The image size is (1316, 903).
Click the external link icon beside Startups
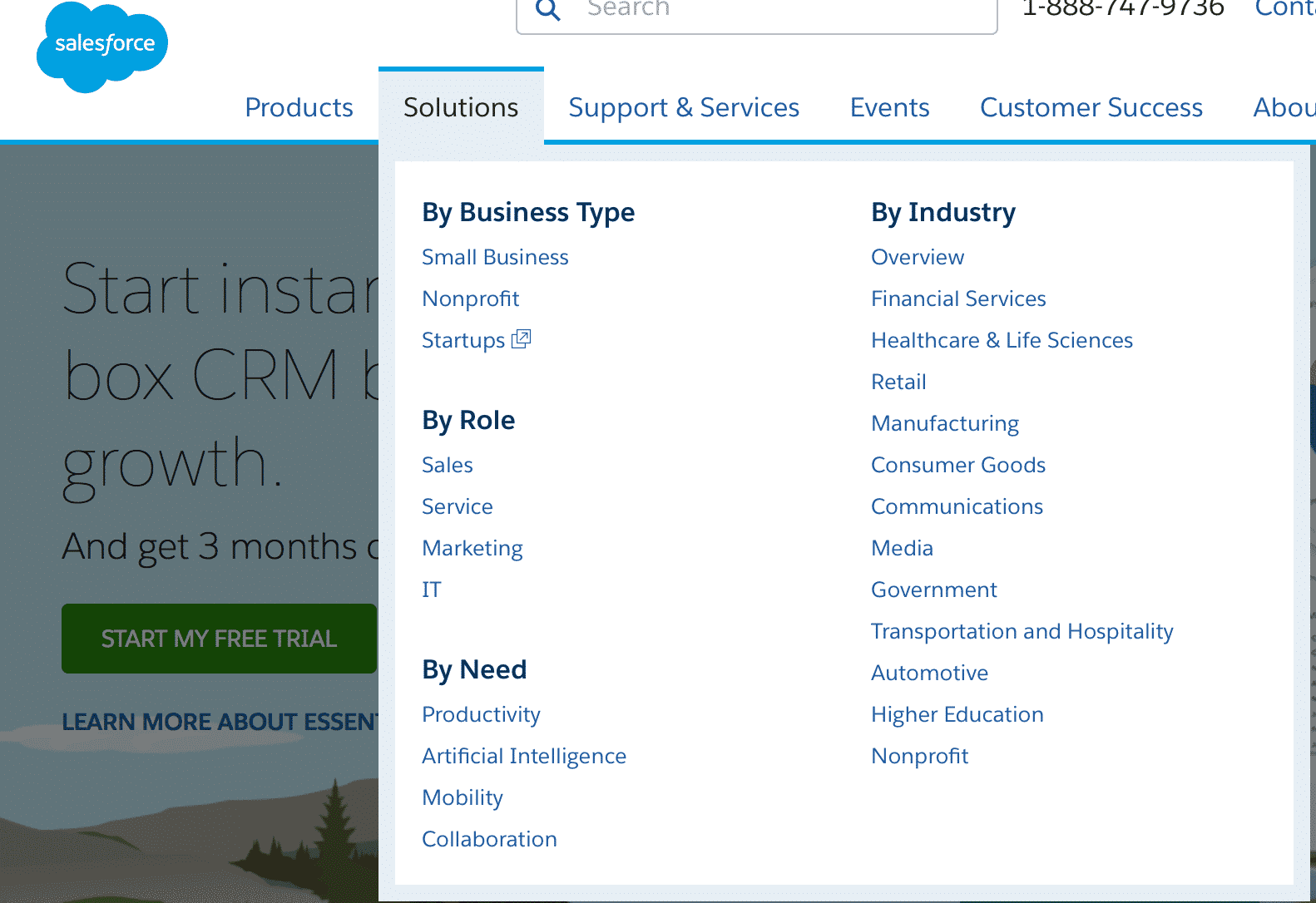521,338
